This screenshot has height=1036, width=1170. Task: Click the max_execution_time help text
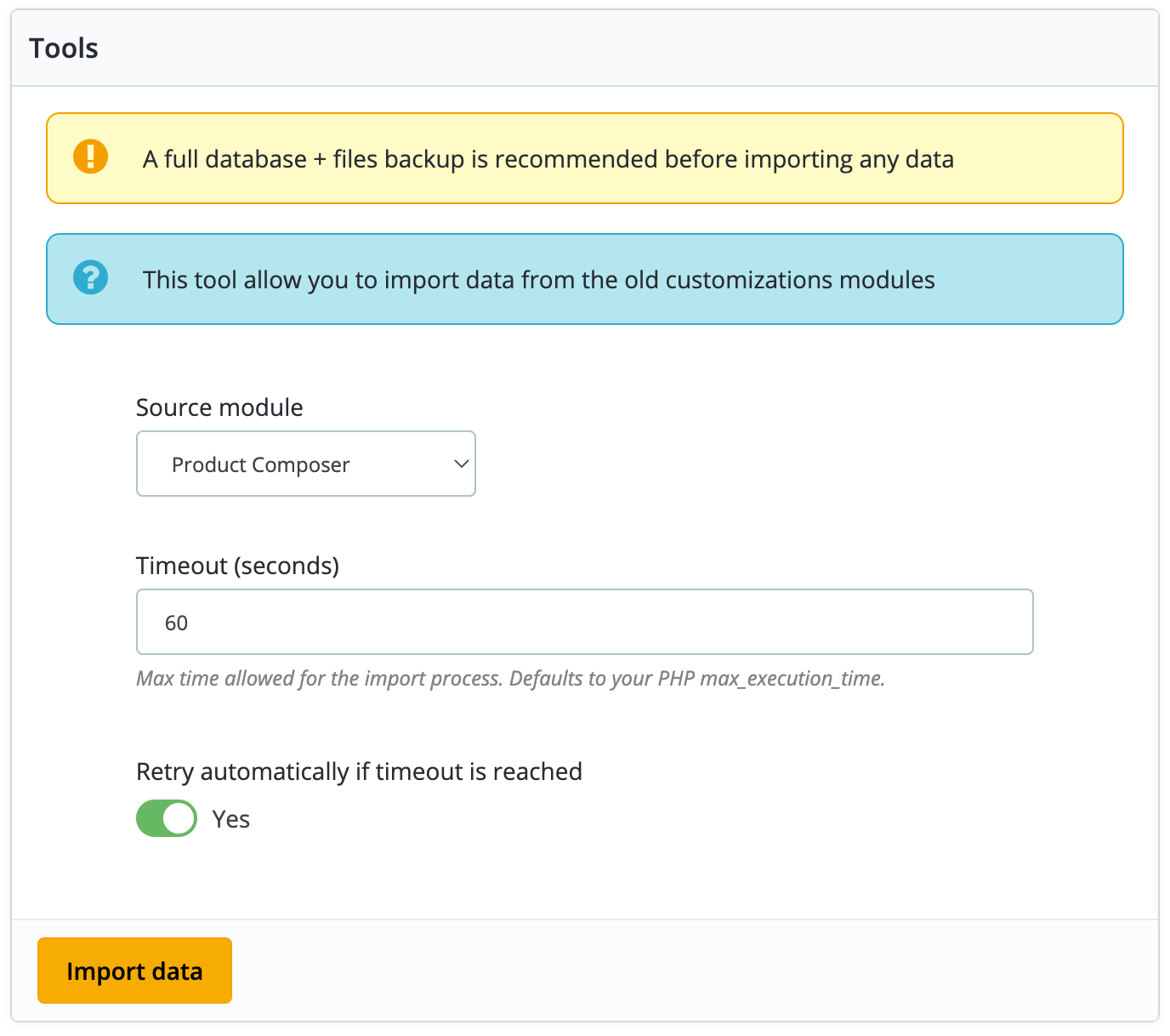[511, 679]
